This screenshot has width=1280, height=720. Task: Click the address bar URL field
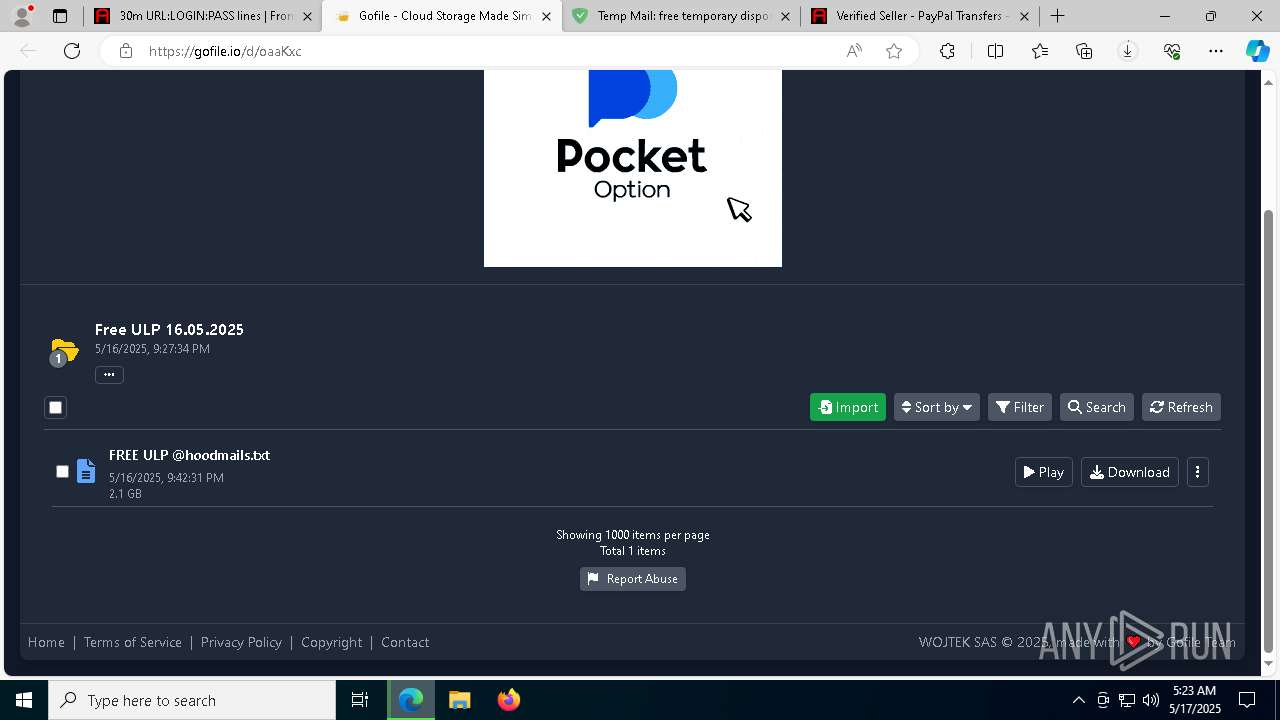(x=490, y=51)
